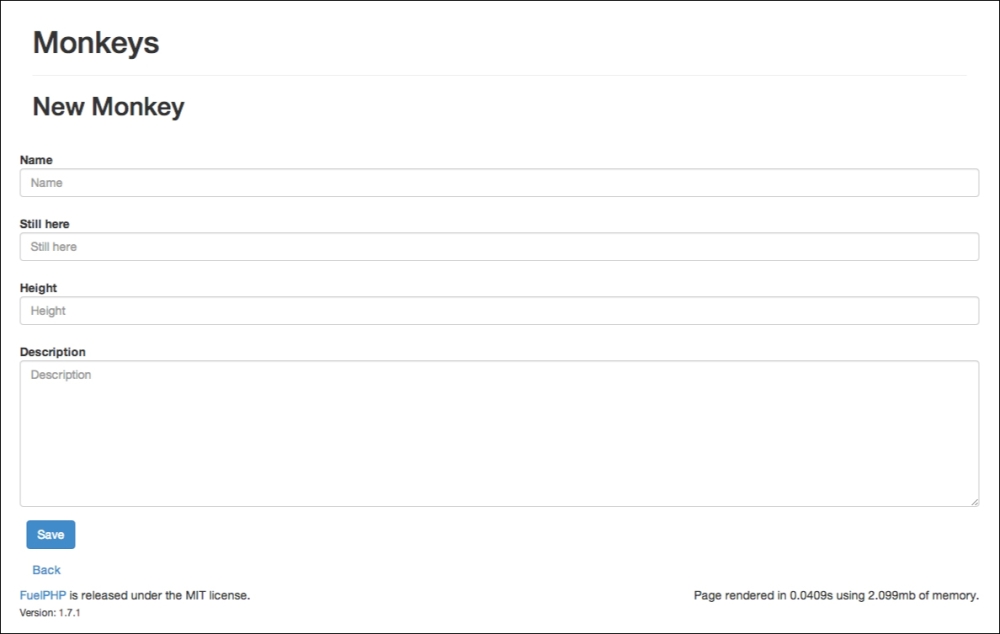Select the Height field label

click(38, 288)
